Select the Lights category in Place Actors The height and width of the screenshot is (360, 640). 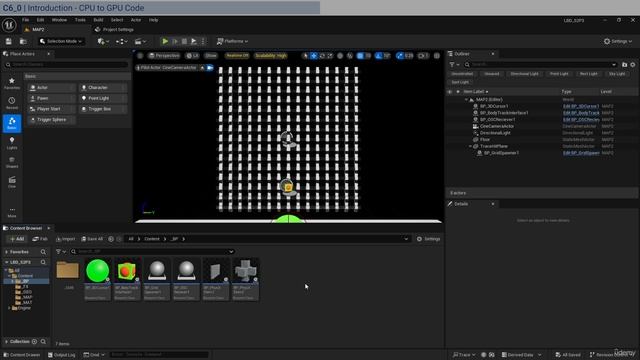click(x=12, y=143)
